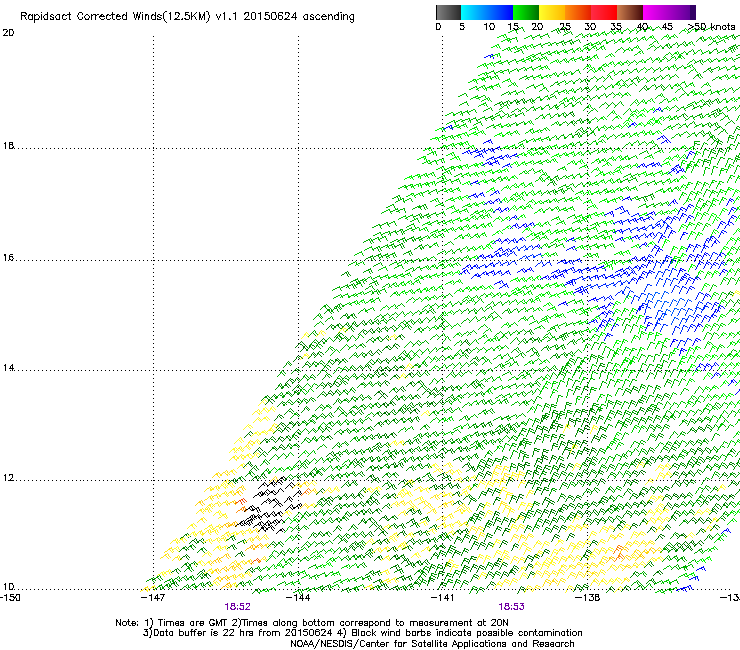The width and height of the screenshot is (740, 650).
Task: Click the purple time stamp '18:52'
Action: (x=237, y=607)
